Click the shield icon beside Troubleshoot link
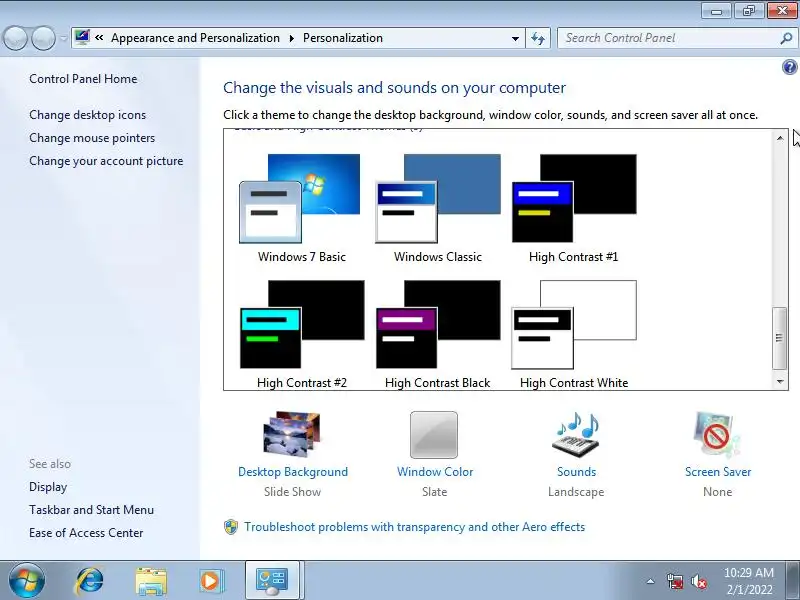The image size is (800, 600). pos(231,527)
